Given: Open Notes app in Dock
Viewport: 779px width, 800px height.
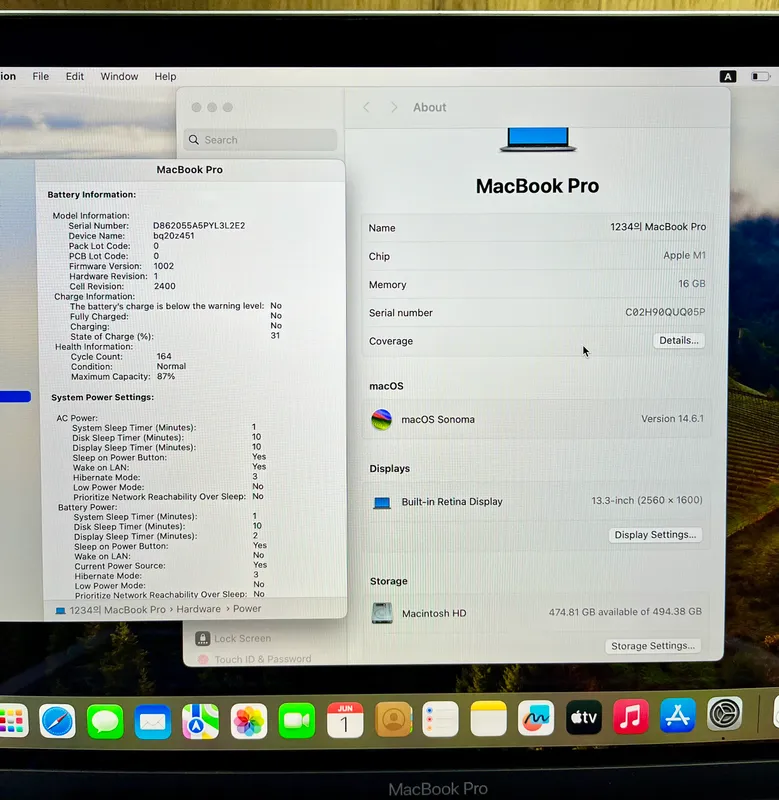Looking at the screenshot, I should [x=488, y=718].
